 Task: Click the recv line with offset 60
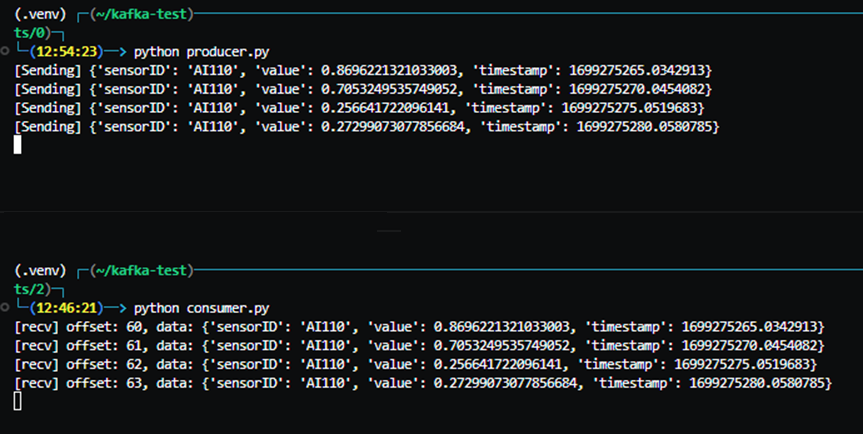click(419, 327)
